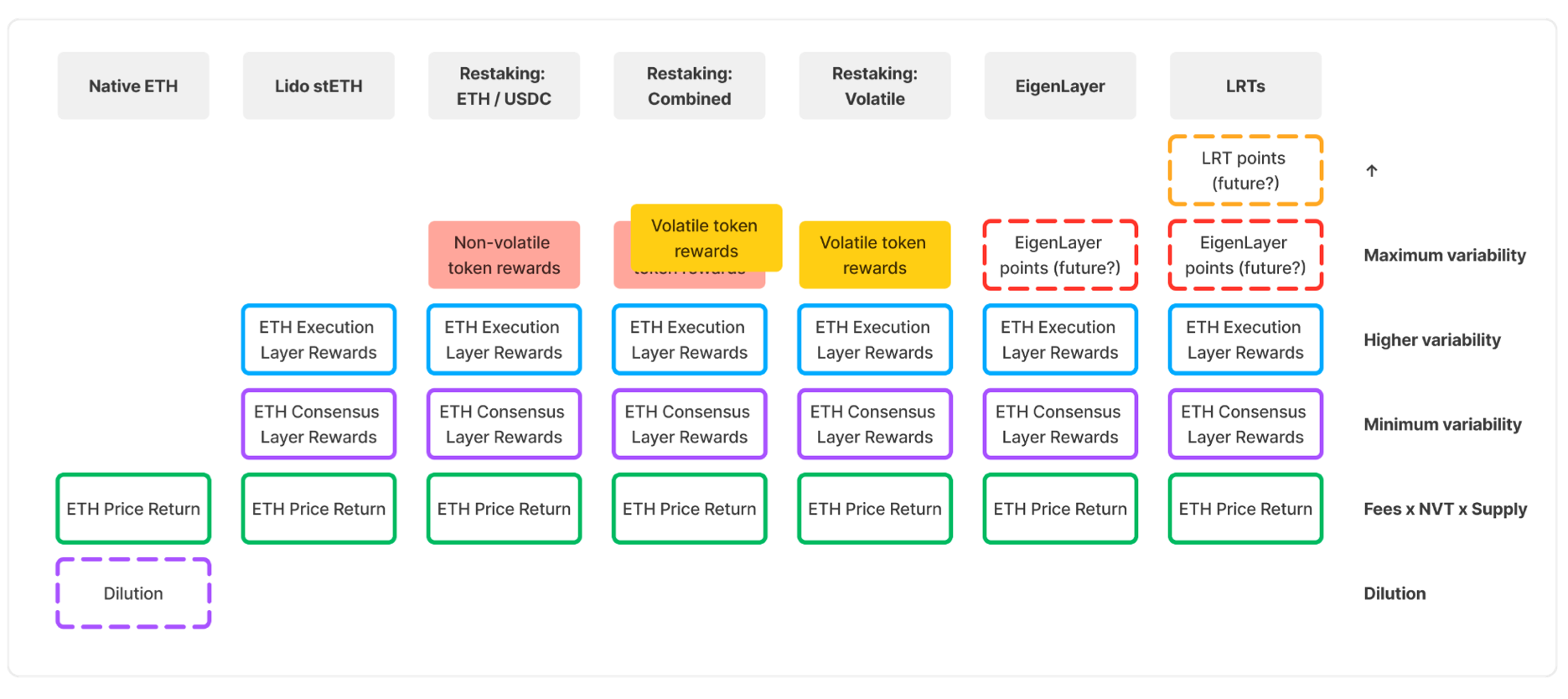Viewport: 1568px width, 699px height.
Task: Select the Lido stETH column header
Action: point(318,85)
